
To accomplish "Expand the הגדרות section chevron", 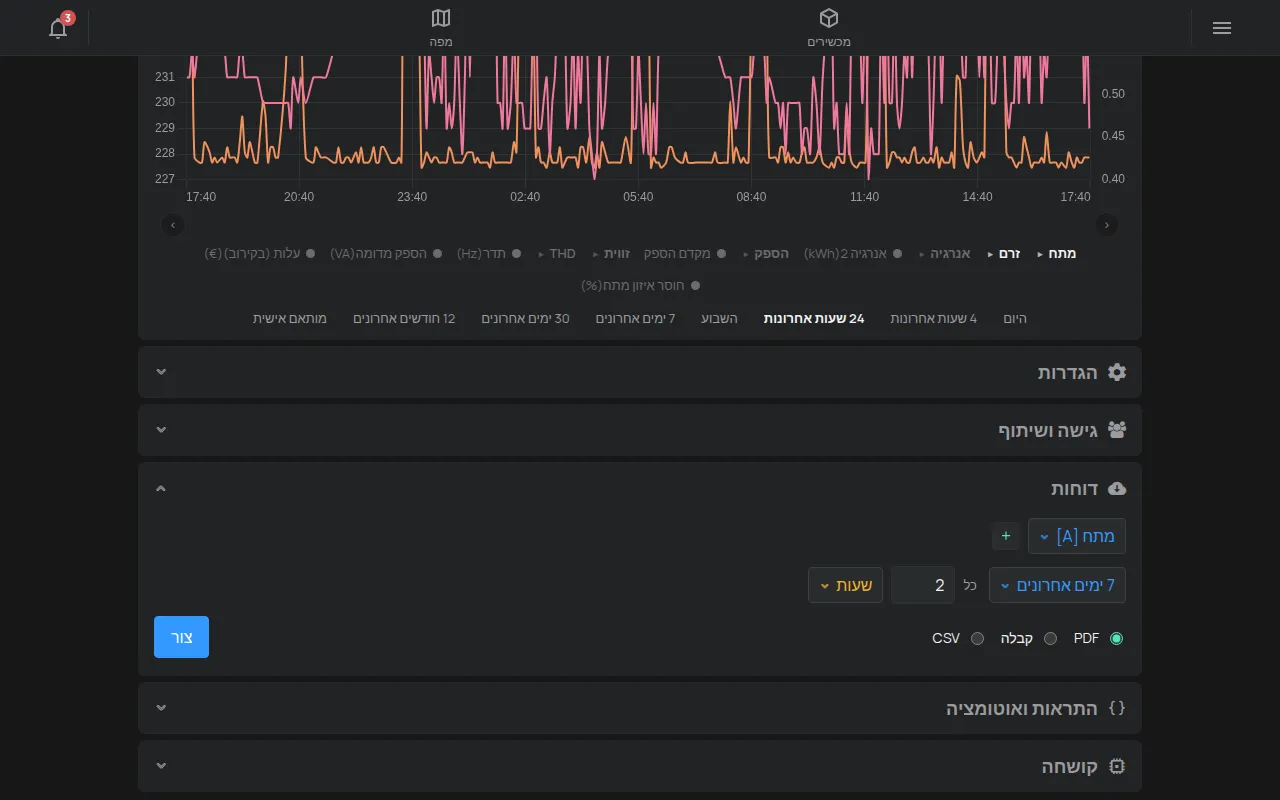I will pos(161,372).
